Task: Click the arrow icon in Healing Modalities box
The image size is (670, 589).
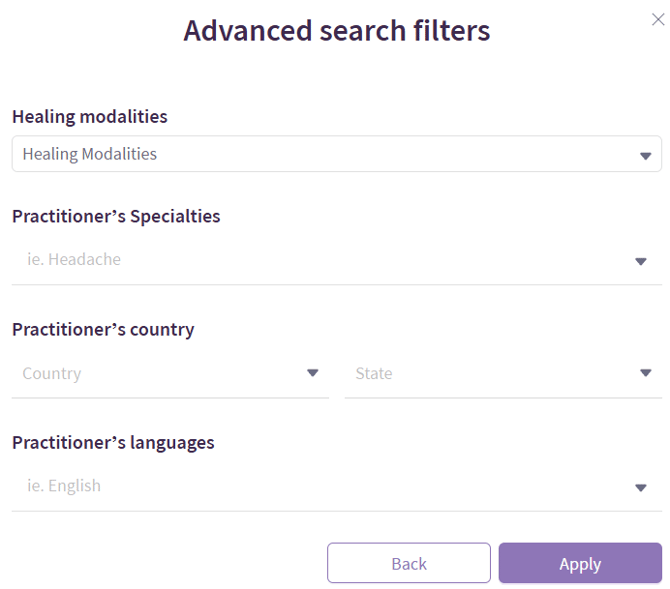Action: [x=645, y=156]
